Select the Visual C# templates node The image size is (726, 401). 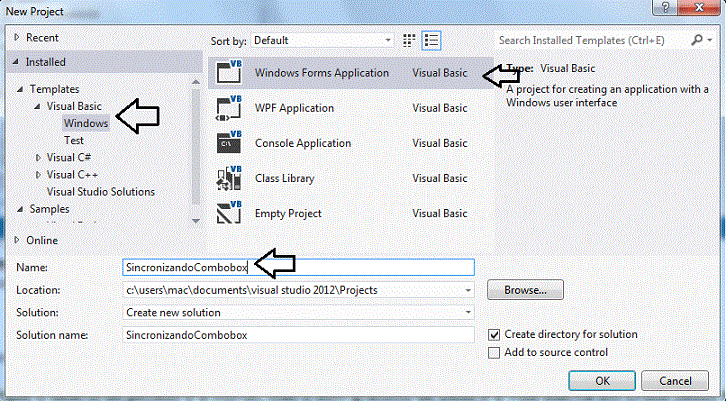[69, 158]
